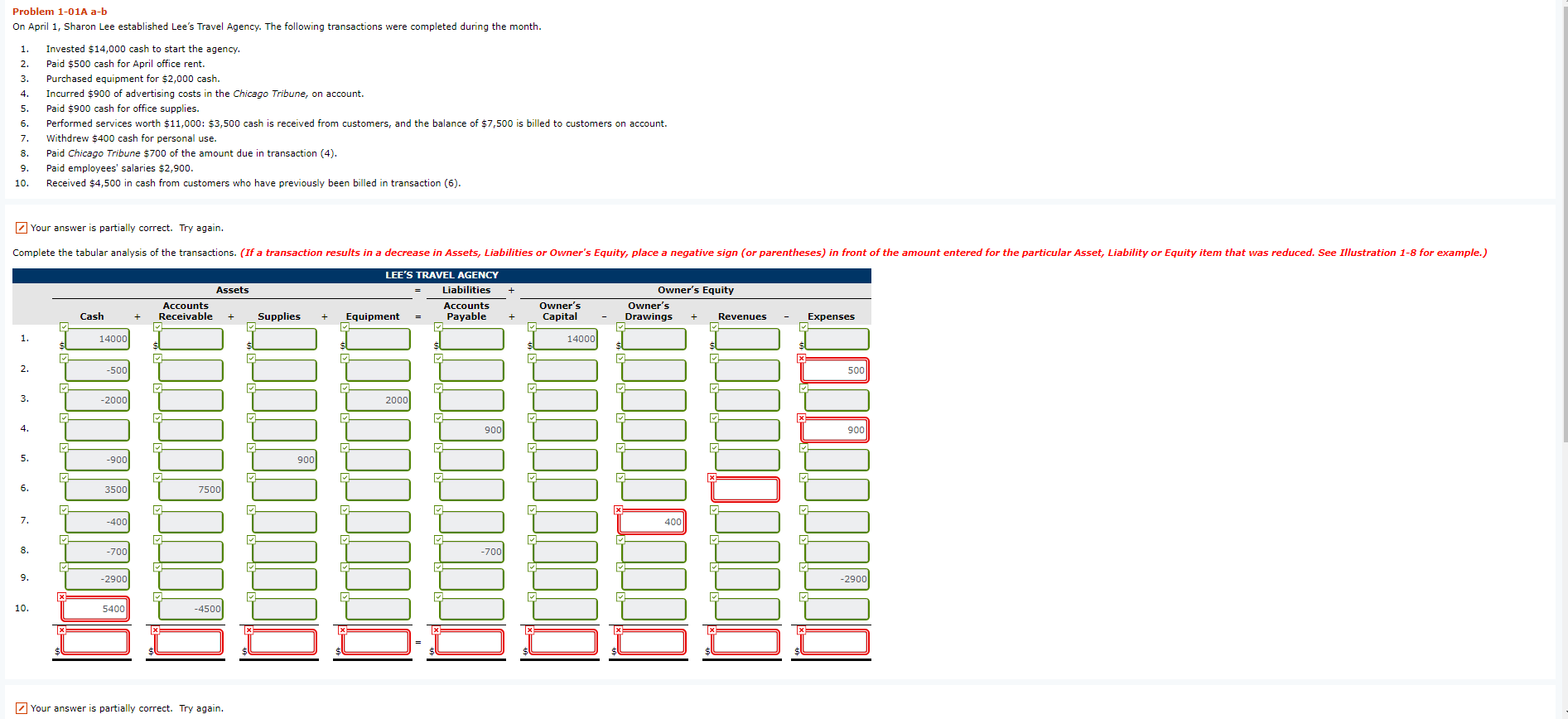
Task: Click green check marker on row 3 Equipment
Action: (x=345, y=388)
